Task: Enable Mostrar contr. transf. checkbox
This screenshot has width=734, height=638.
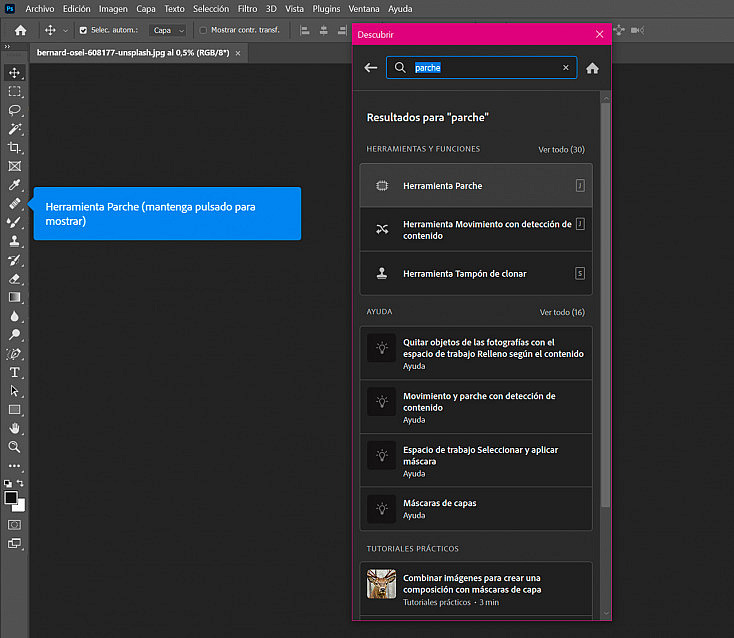Action: (203, 30)
